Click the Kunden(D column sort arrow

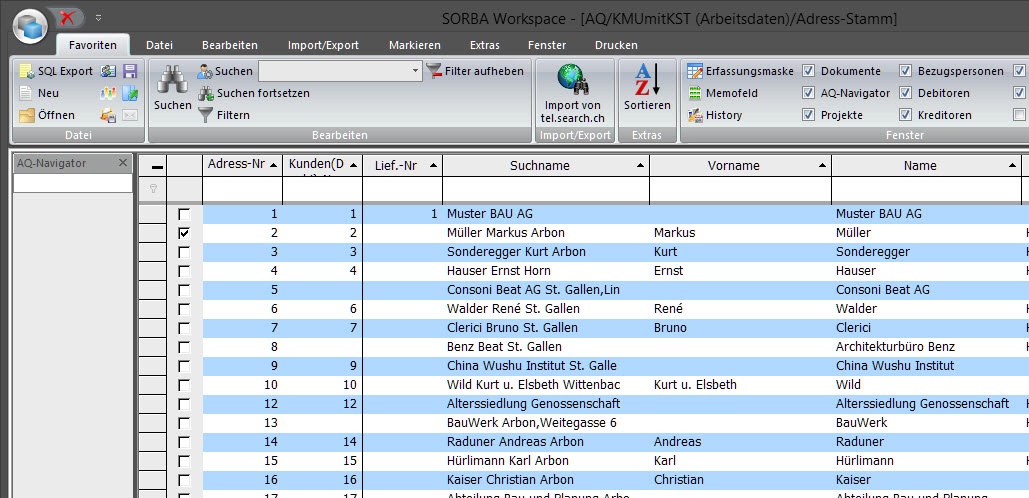[354, 165]
